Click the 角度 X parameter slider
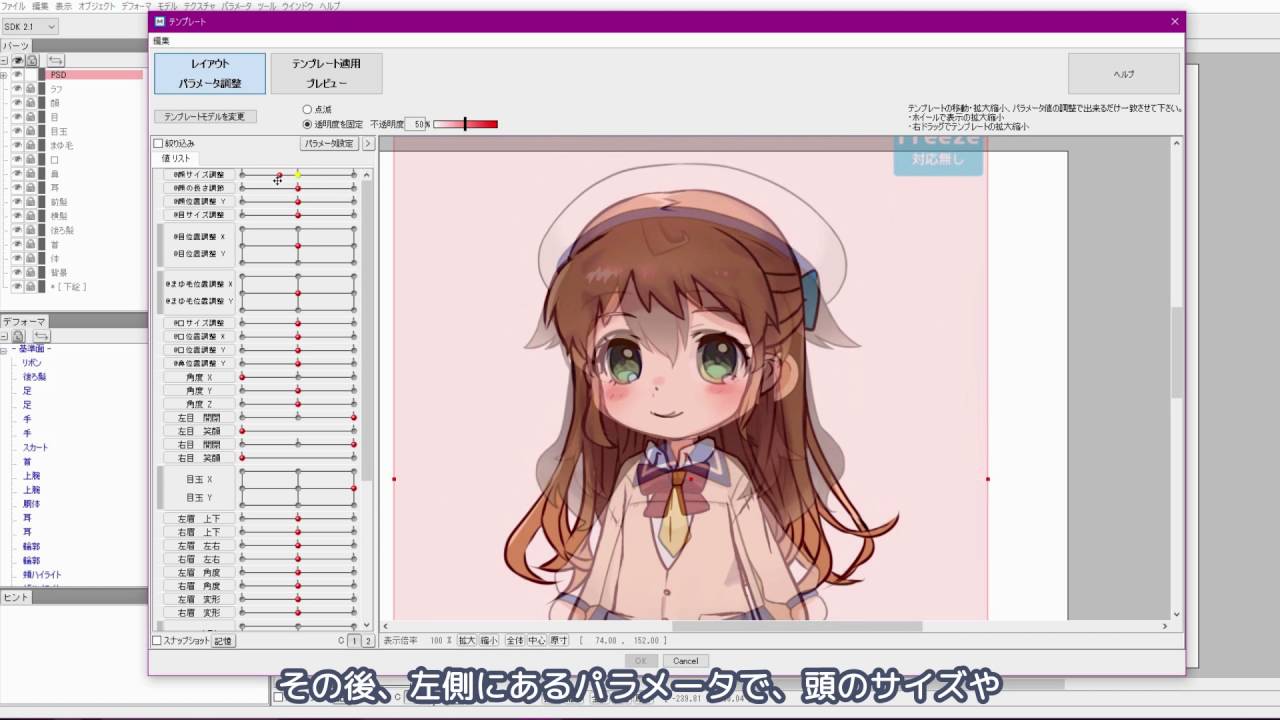This screenshot has width=1280, height=720. click(x=298, y=377)
